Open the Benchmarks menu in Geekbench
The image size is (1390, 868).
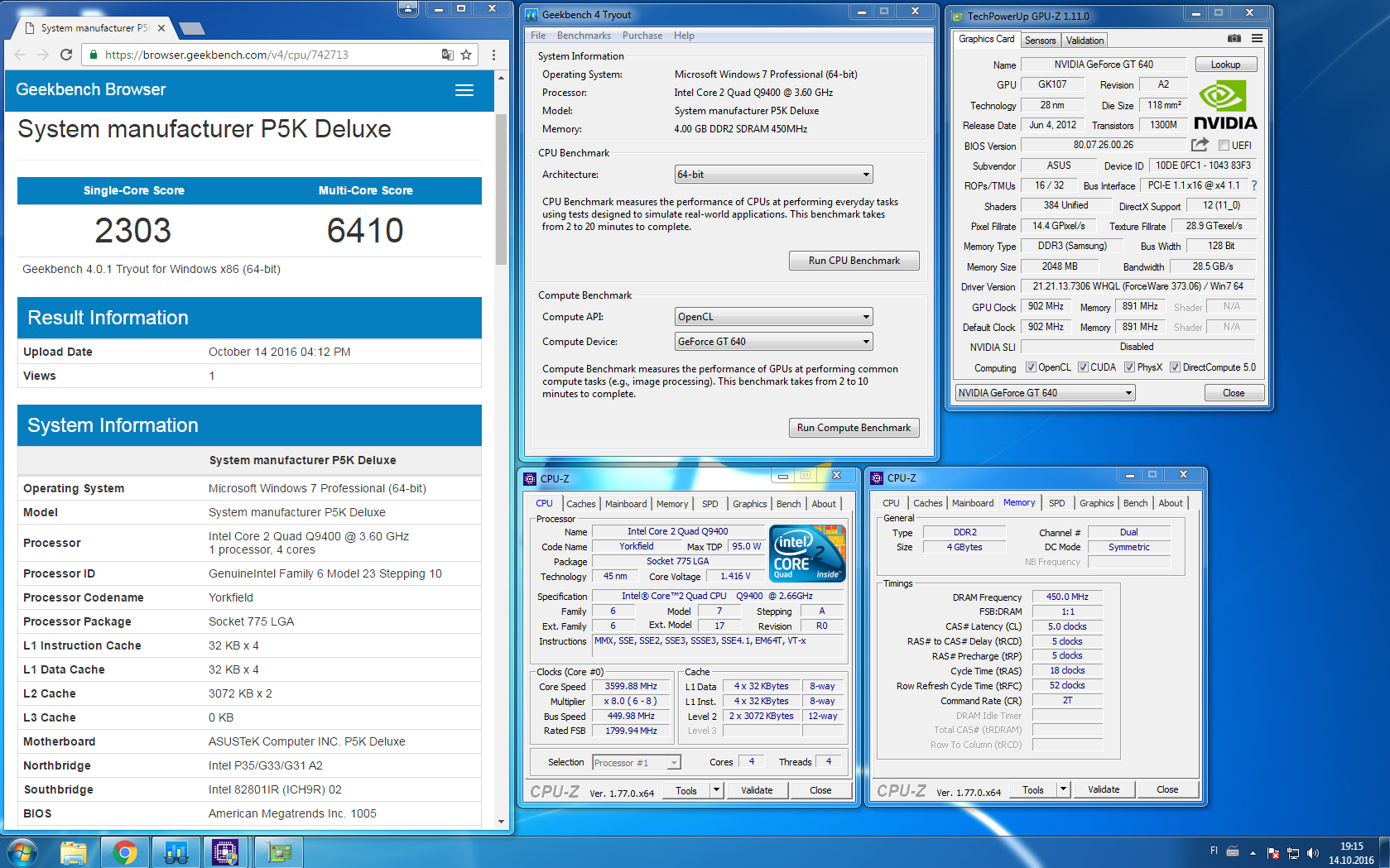pos(584,36)
